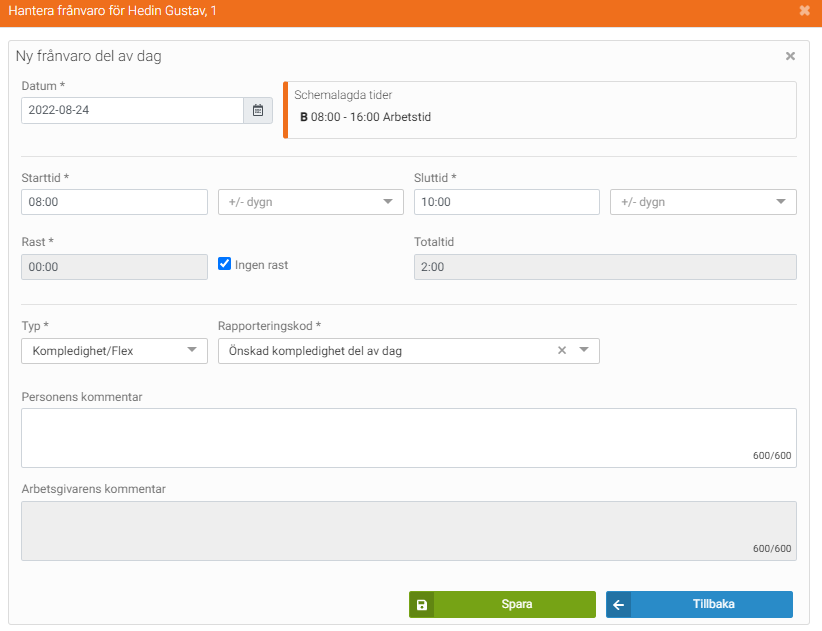Select the scheduled time 08:00 - 16:00 Arbetstid
The image size is (822, 631).
[x=365, y=117]
